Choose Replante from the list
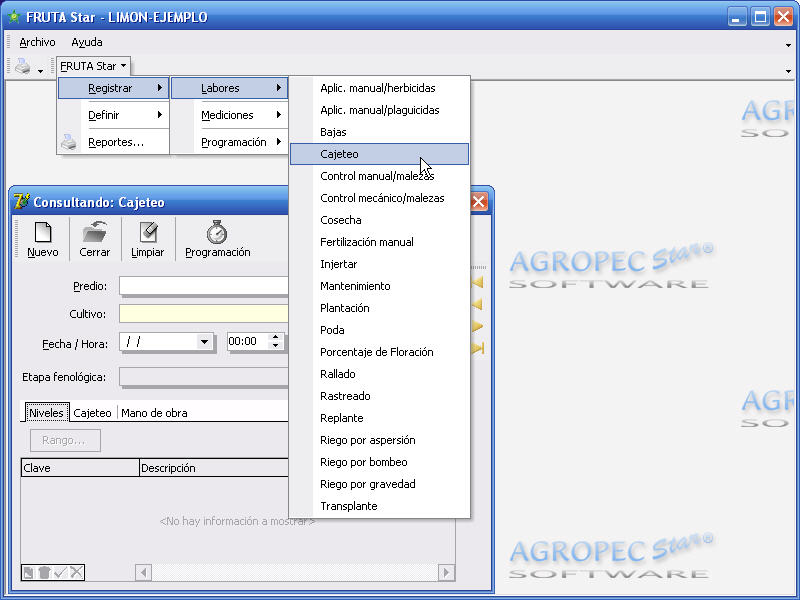The height and width of the screenshot is (600, 800). click(379, 418)
